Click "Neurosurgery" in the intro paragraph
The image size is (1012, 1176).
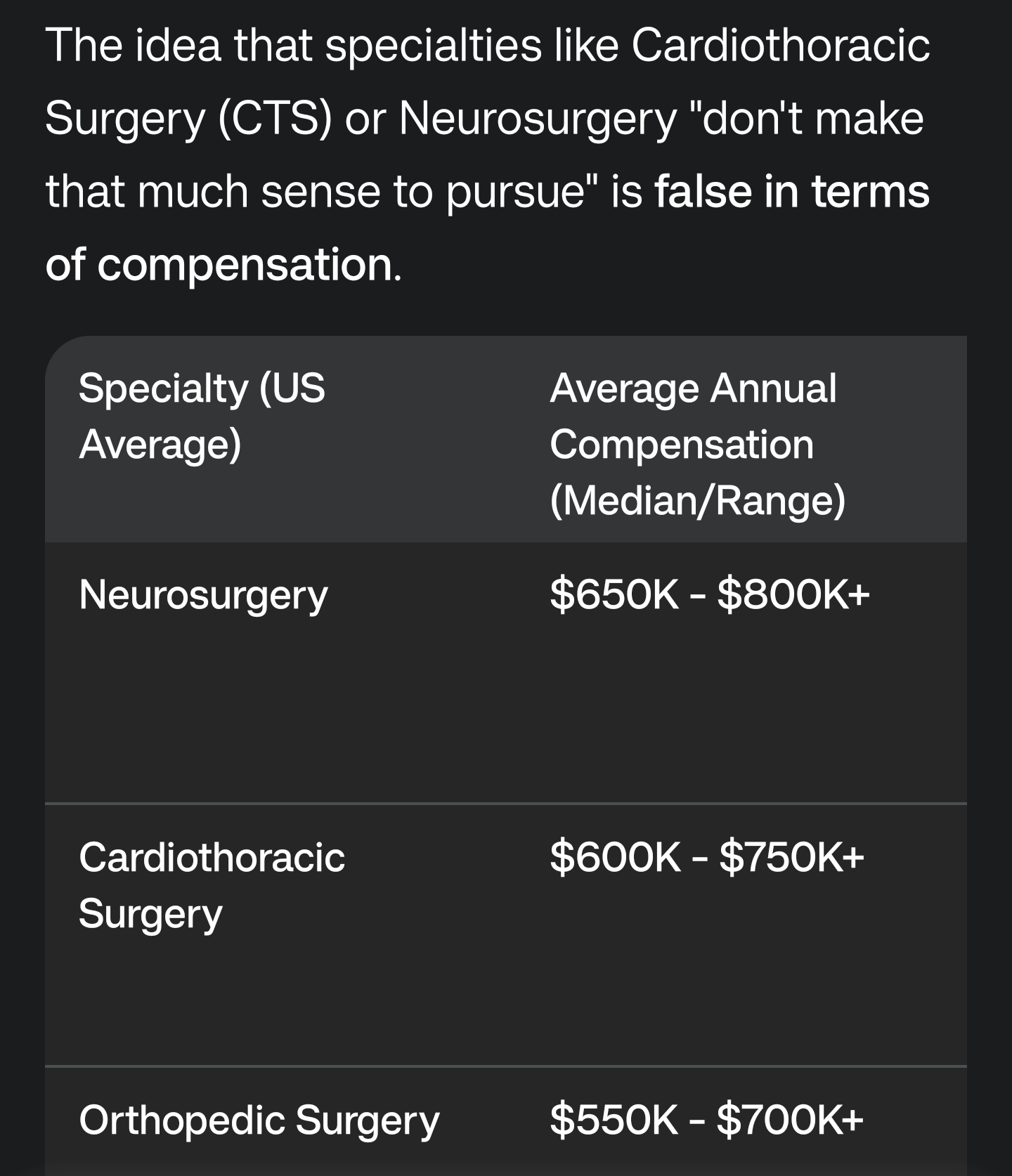pos(538,118)
